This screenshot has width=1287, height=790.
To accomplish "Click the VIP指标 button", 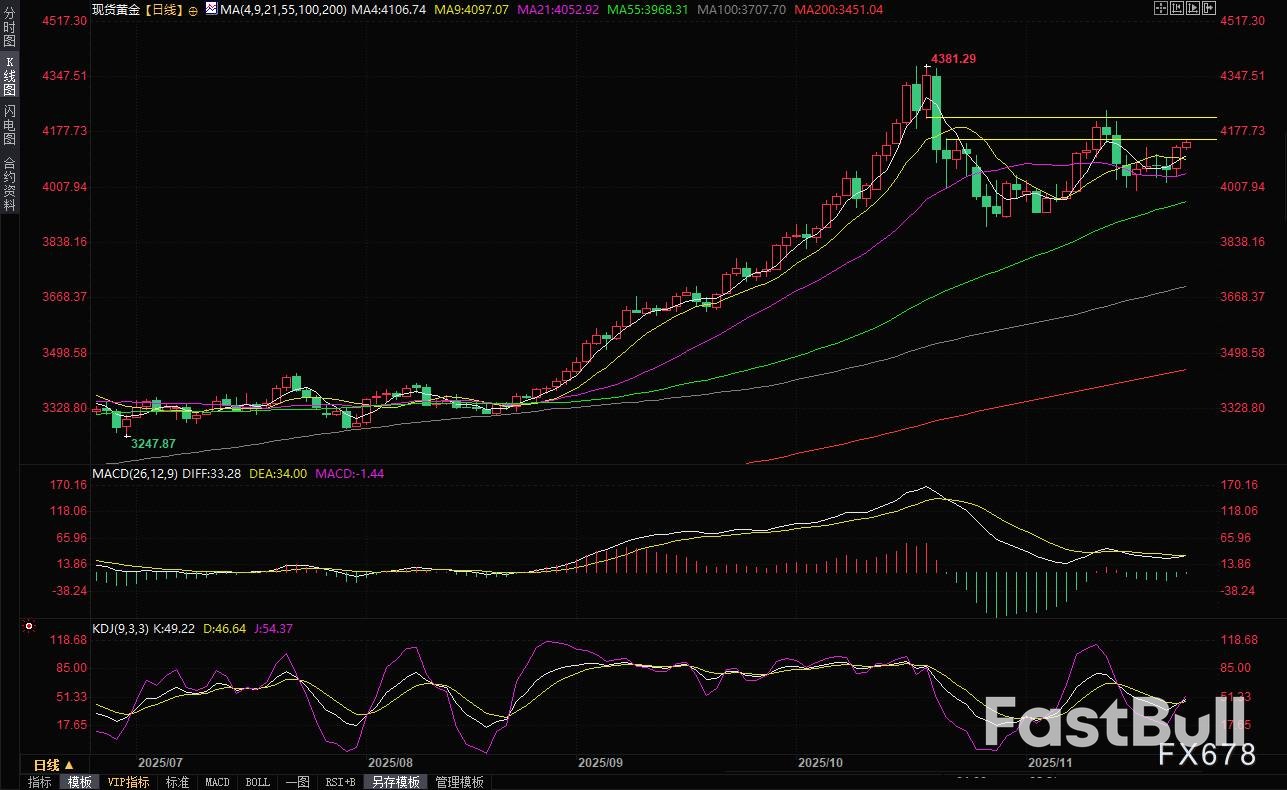I will click(128, 782).
